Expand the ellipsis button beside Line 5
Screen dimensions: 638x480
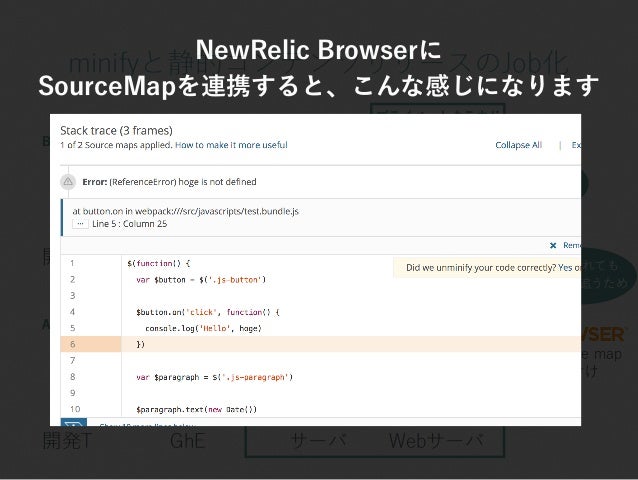point(80,224)
